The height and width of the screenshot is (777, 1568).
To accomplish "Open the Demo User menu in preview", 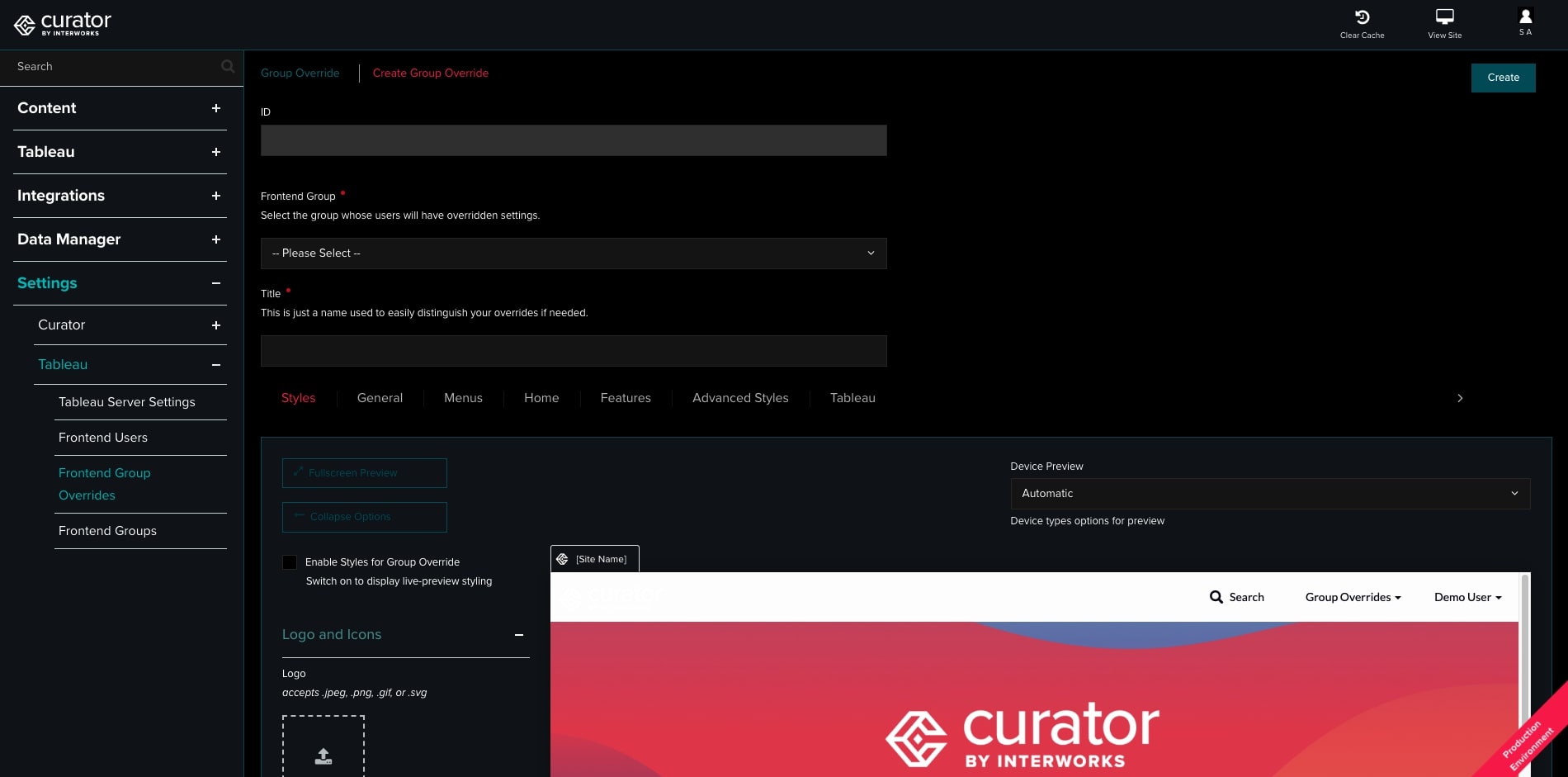I will [x=1467, y=597].
